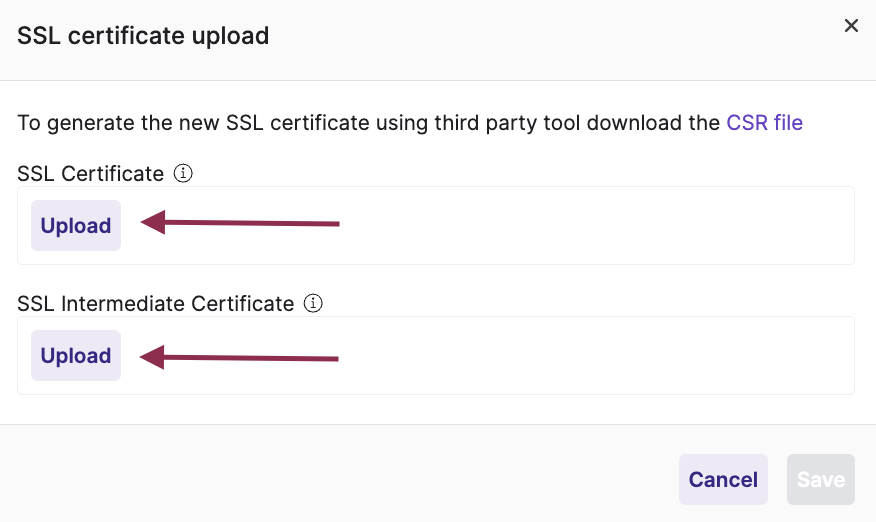Download the CSR file via the link

764,122
